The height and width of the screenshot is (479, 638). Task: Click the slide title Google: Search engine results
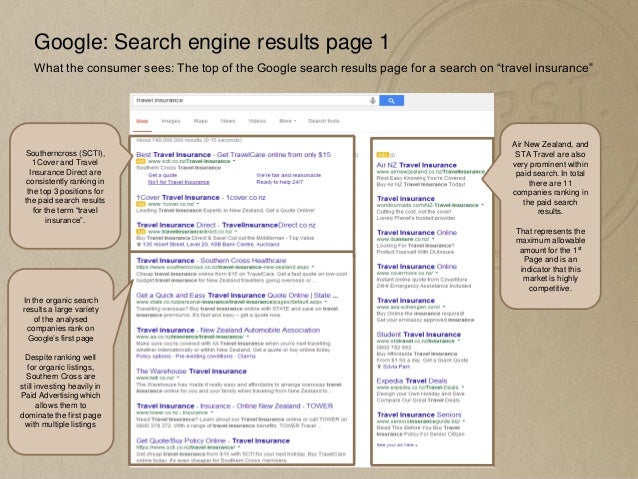tap(211, 42)
